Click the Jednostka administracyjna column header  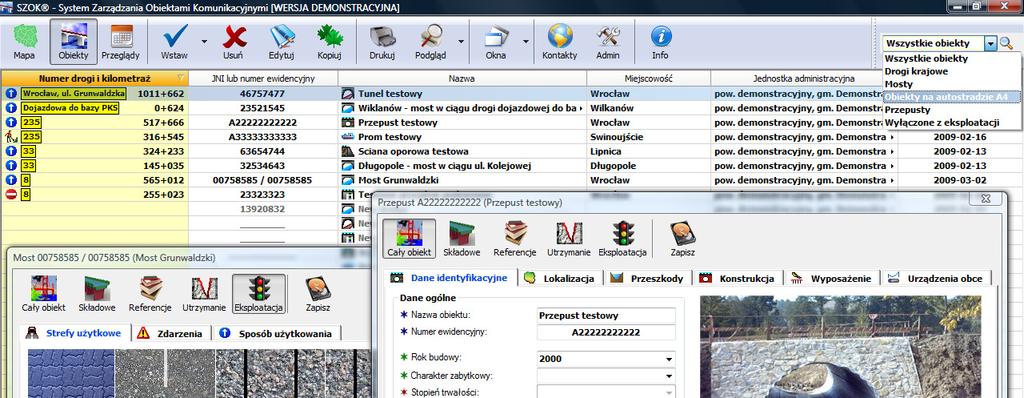(803, 78)
